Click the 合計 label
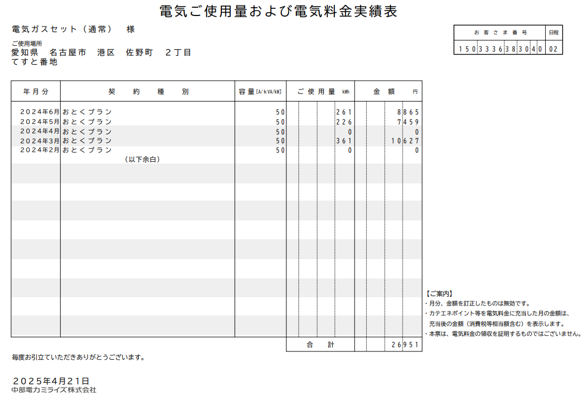Viewport: 586px width, 400px height. [x=320, y=345]
